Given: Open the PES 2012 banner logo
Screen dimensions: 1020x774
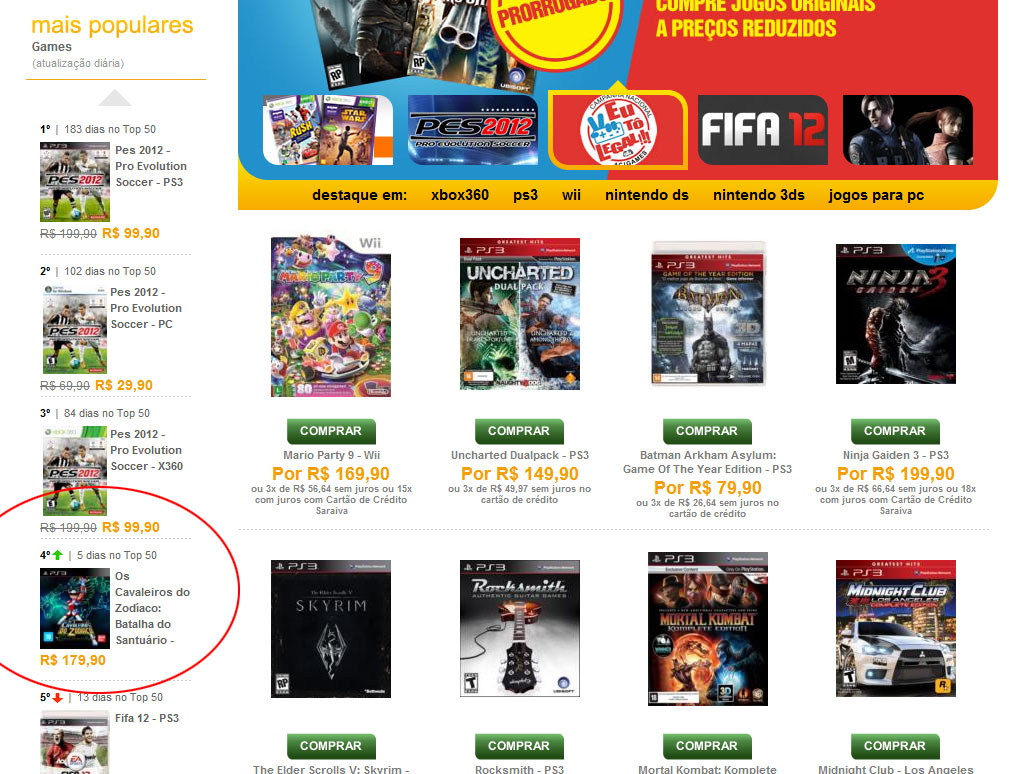Looking at the screenshot, I should click(x=473, y=130).
